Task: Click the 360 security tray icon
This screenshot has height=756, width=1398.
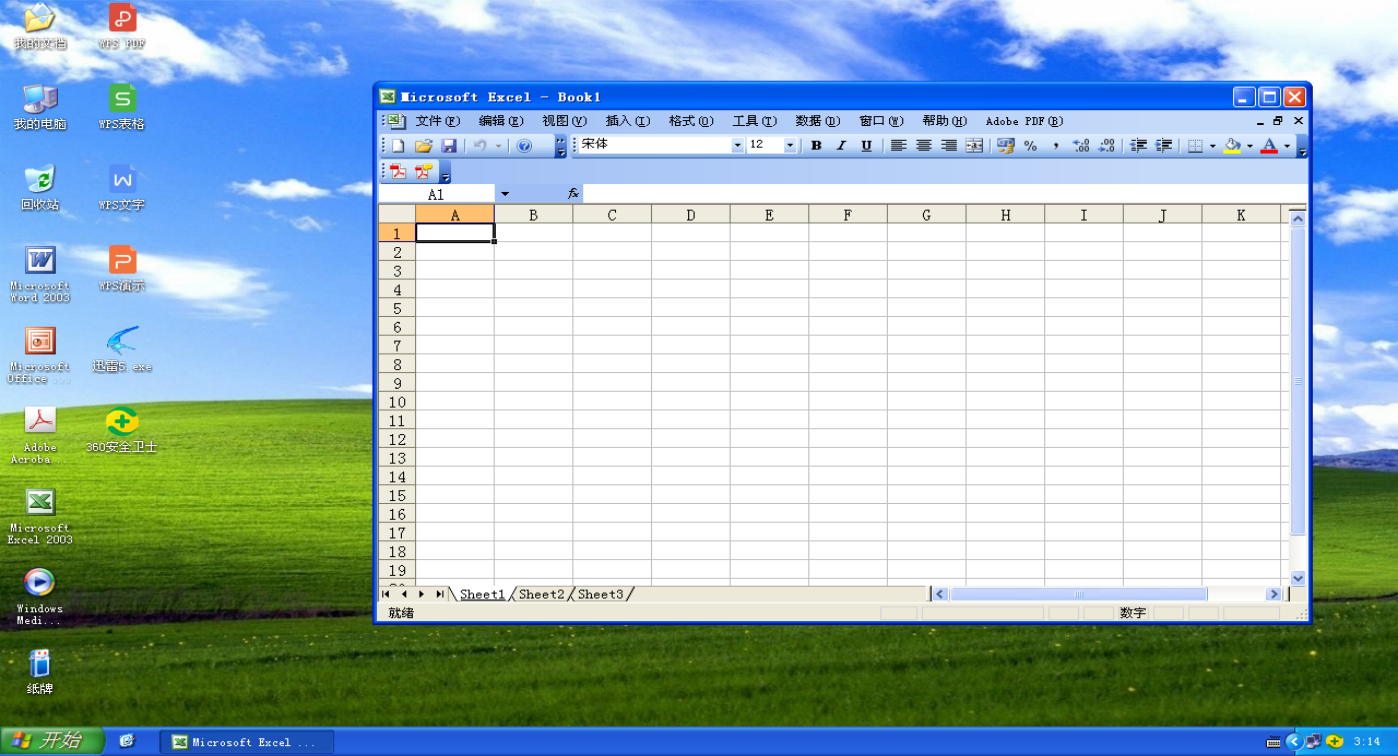Action: point(1334,742)
